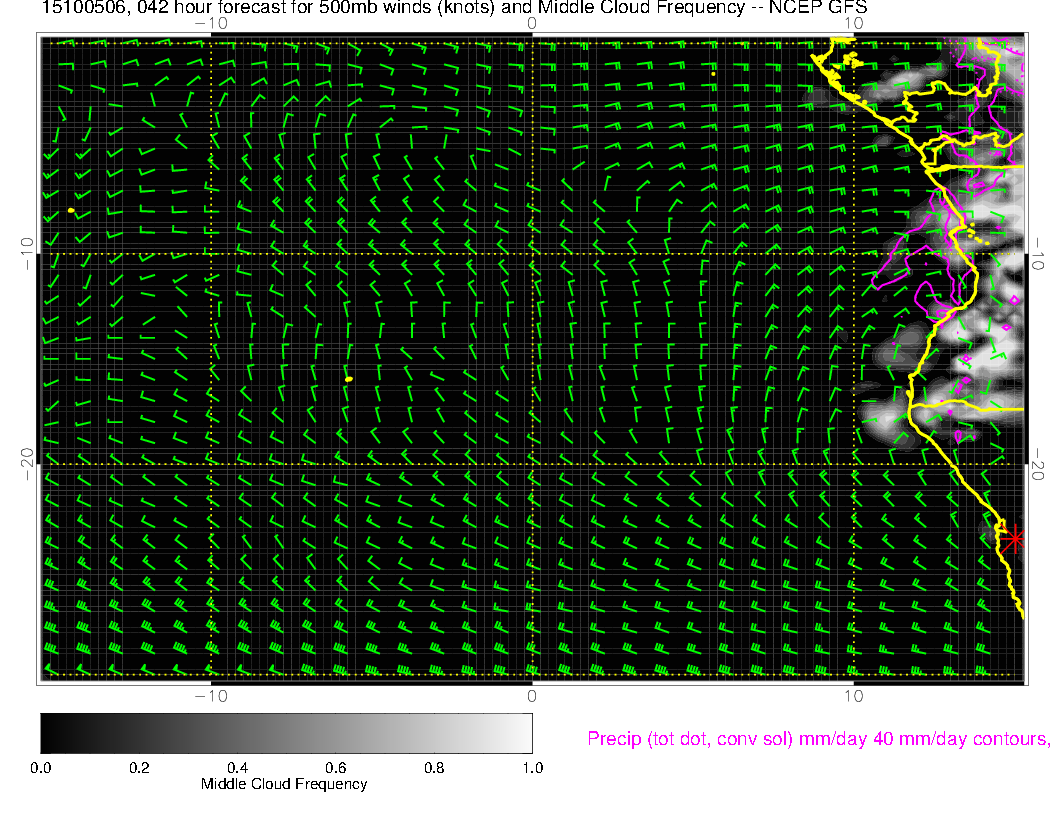1056x816 pixels.
Task: Click the colorbar at the 0.6 position
Action: [335, 732]
